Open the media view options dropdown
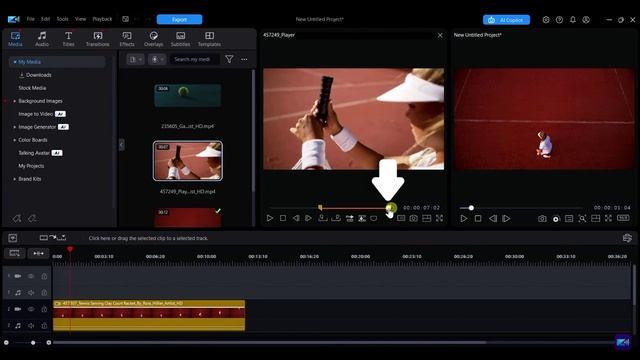The image size is (640, 360). (157, 60)
